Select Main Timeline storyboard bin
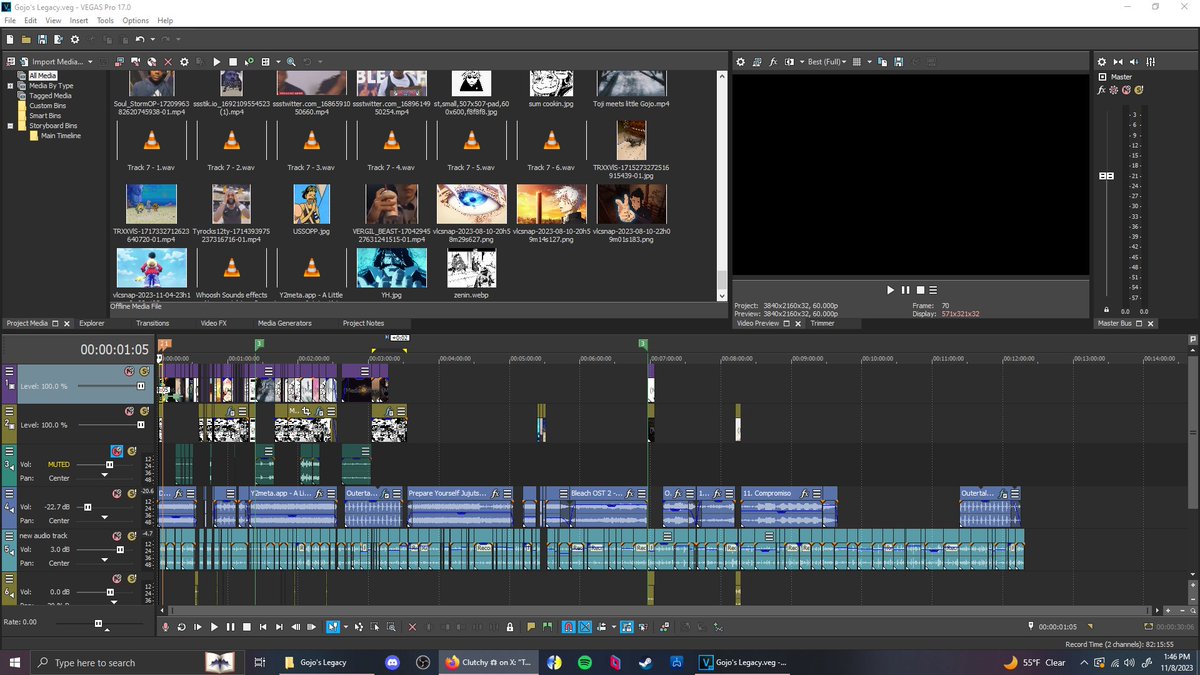This screenshot has width=1200, height=675. coord(61,136)
